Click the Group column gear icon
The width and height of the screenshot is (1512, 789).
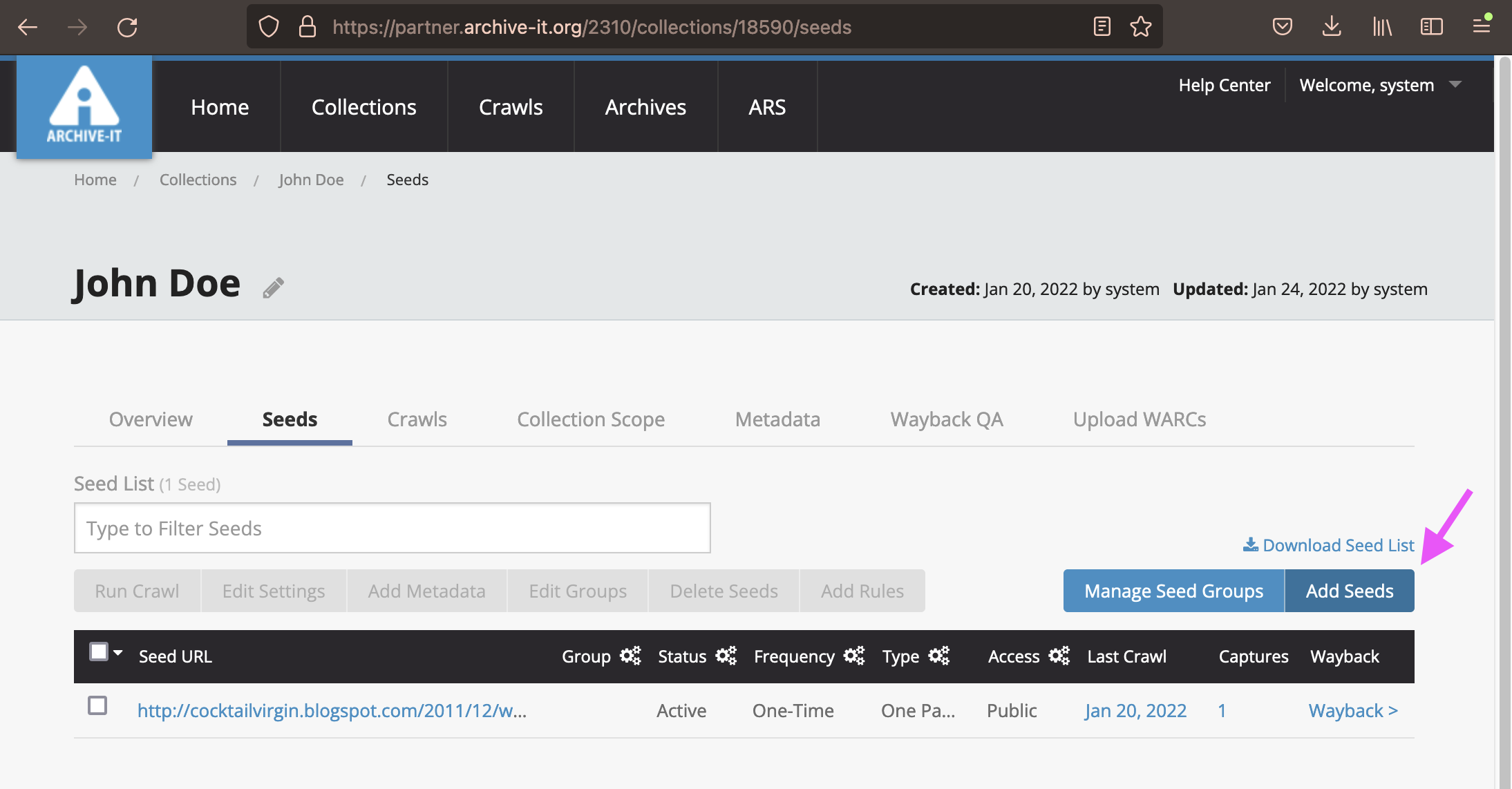point(630,656)
